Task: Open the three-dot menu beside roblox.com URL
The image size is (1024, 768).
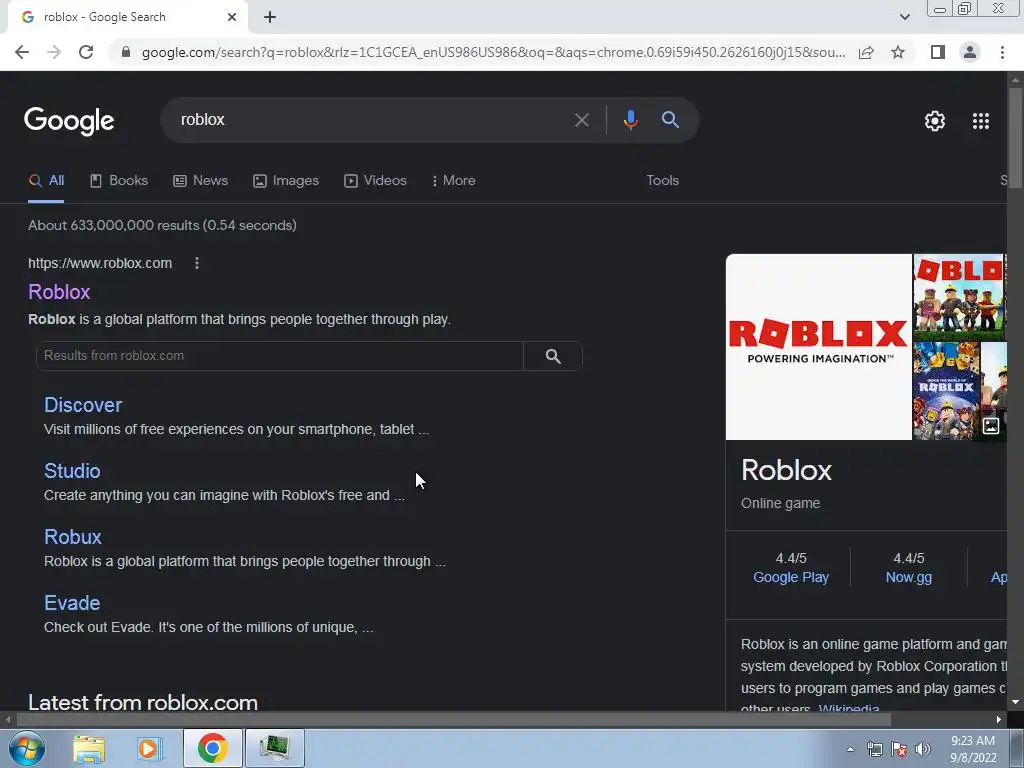Action: click(x=197, y=263)
